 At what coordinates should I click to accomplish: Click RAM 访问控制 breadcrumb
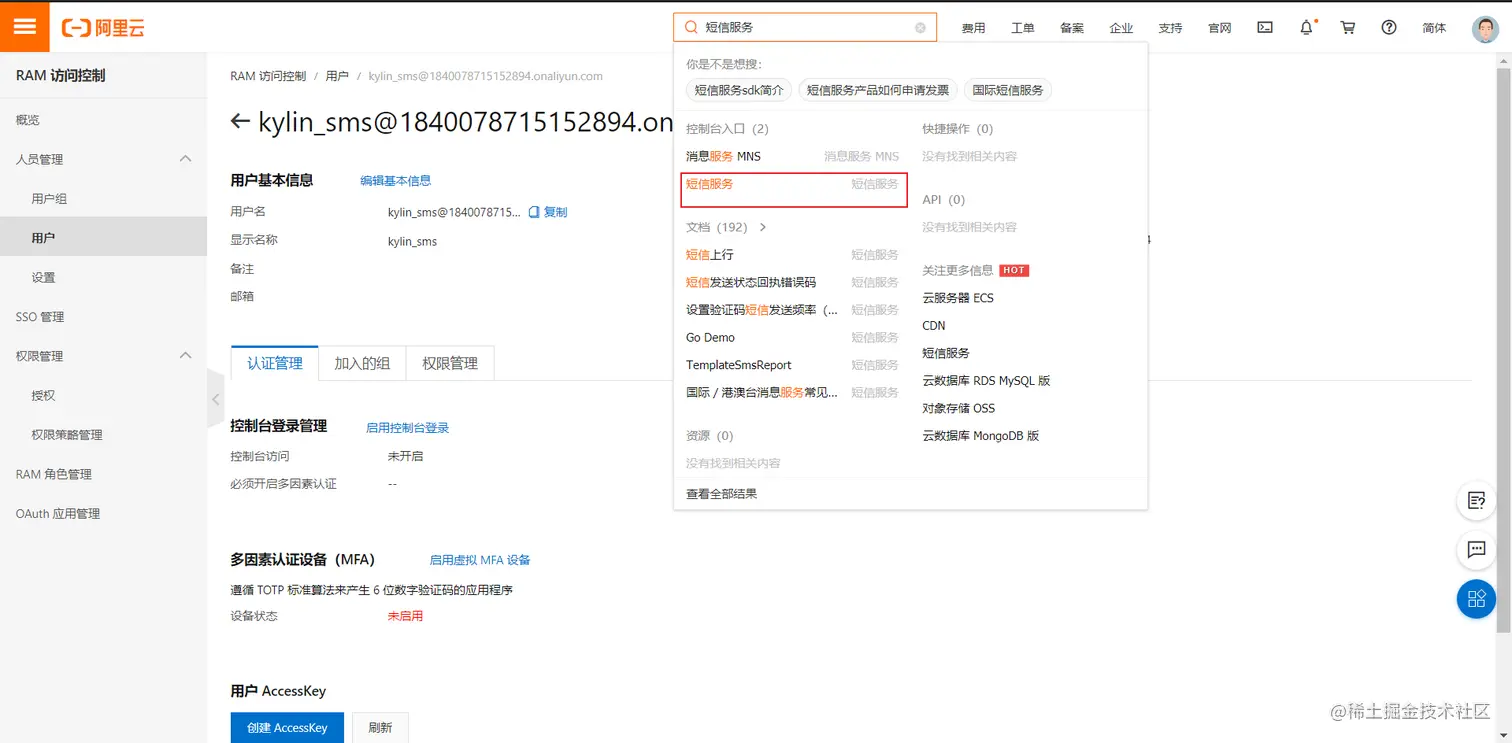(x=268, y=76)
